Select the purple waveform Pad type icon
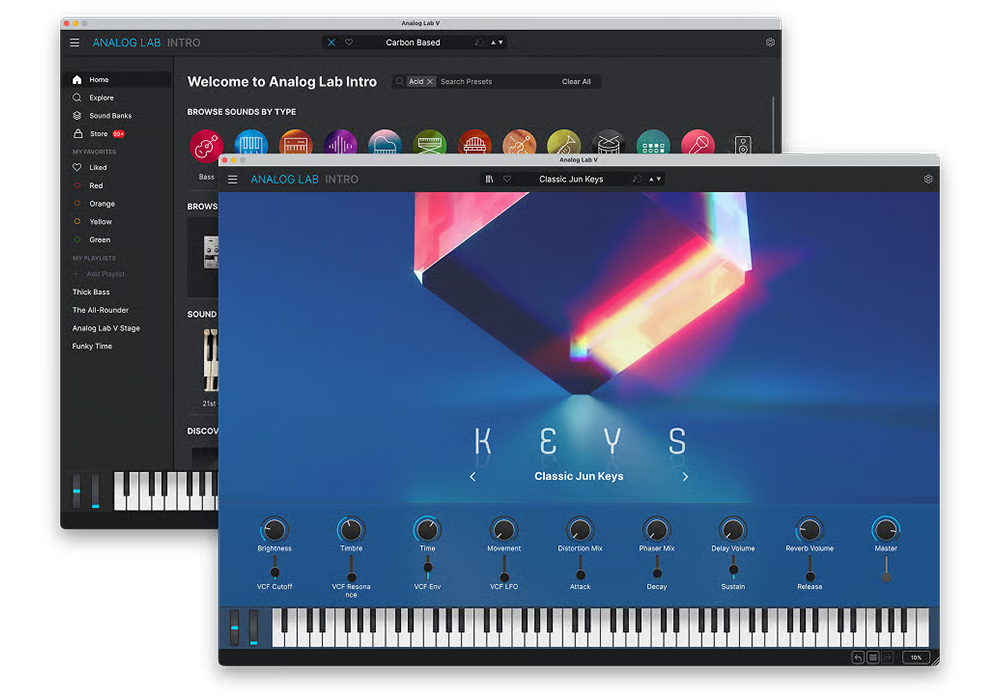Image resolution: width=1000 pixels, height=700 pixels. (x=340, y=144)
